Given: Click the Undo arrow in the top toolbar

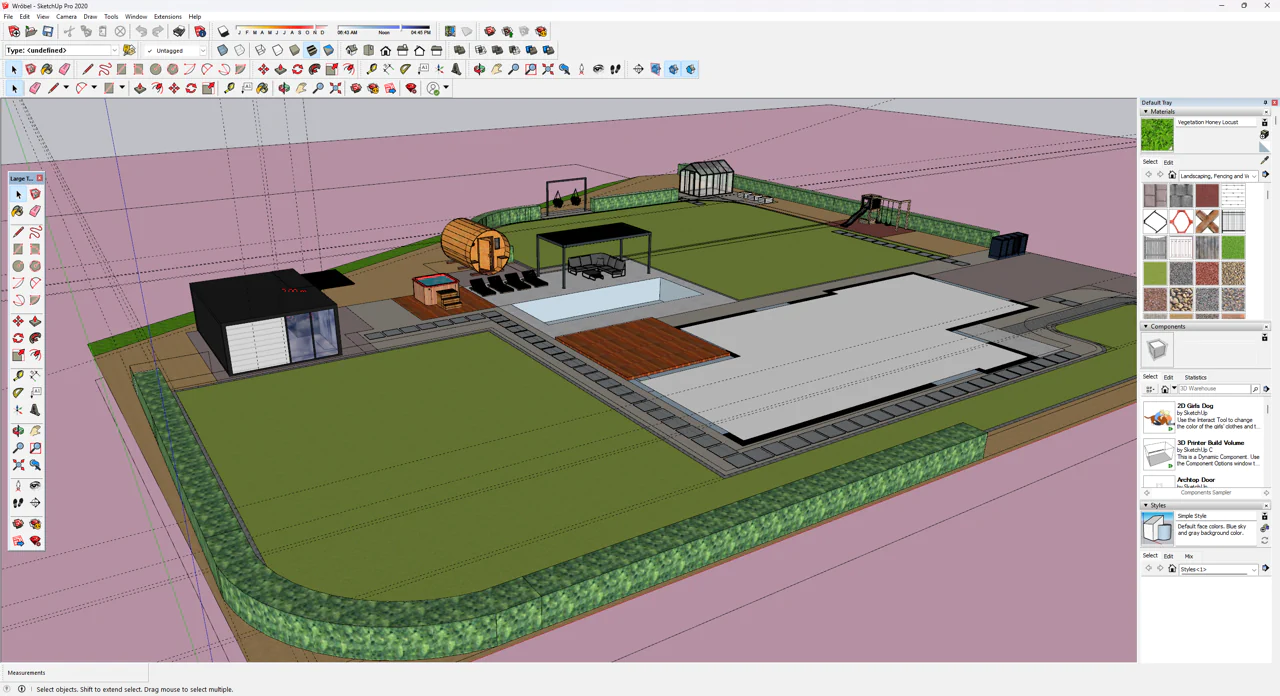Looking at the screenshot, I should [141, 32].
